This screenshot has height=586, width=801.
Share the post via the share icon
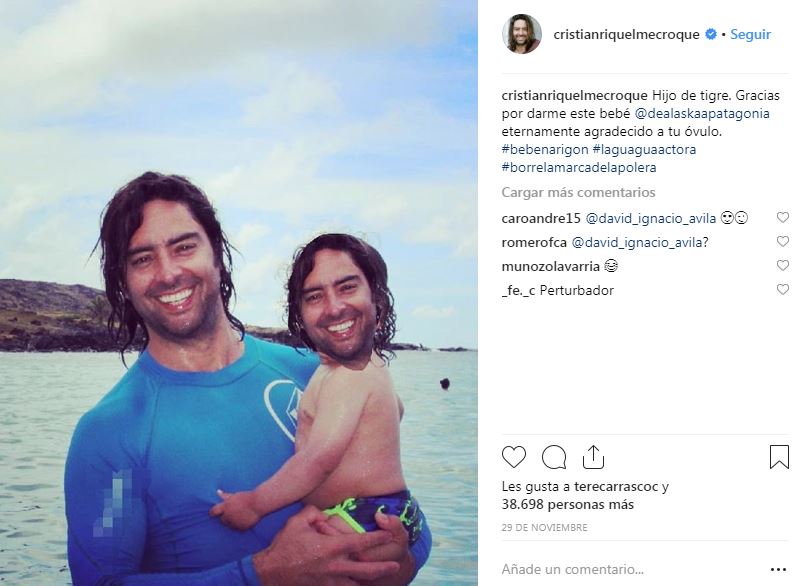[593, 457]
